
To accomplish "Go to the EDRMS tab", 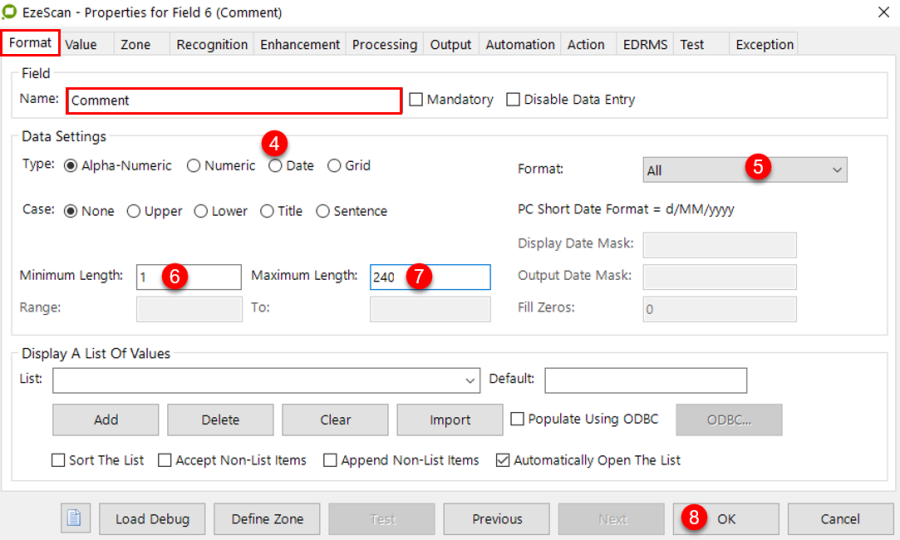I will (642, 45).
